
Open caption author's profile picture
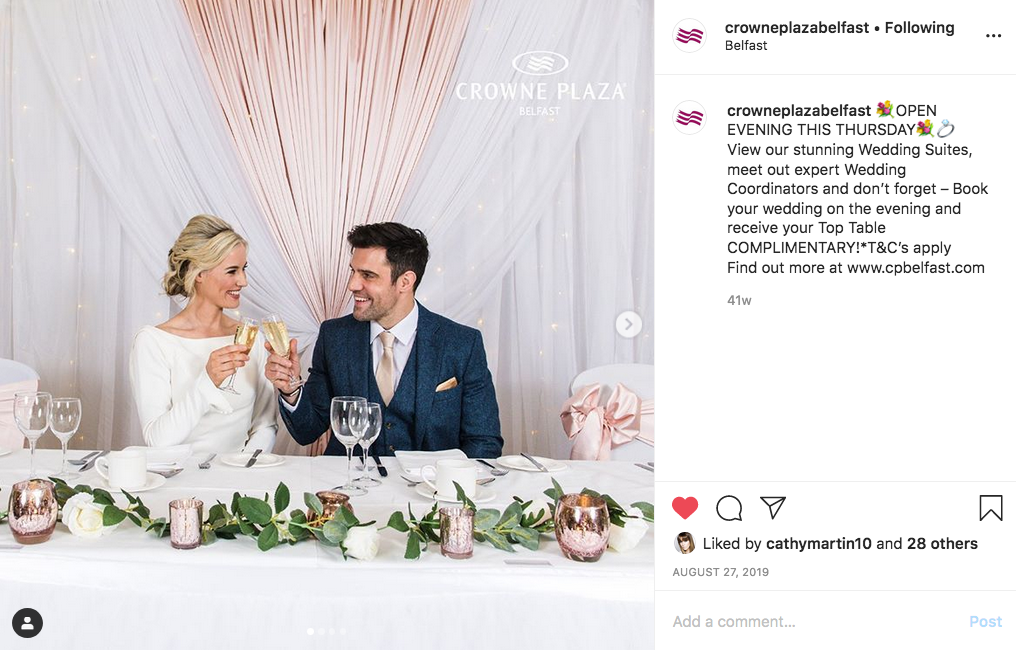point(689,118)
